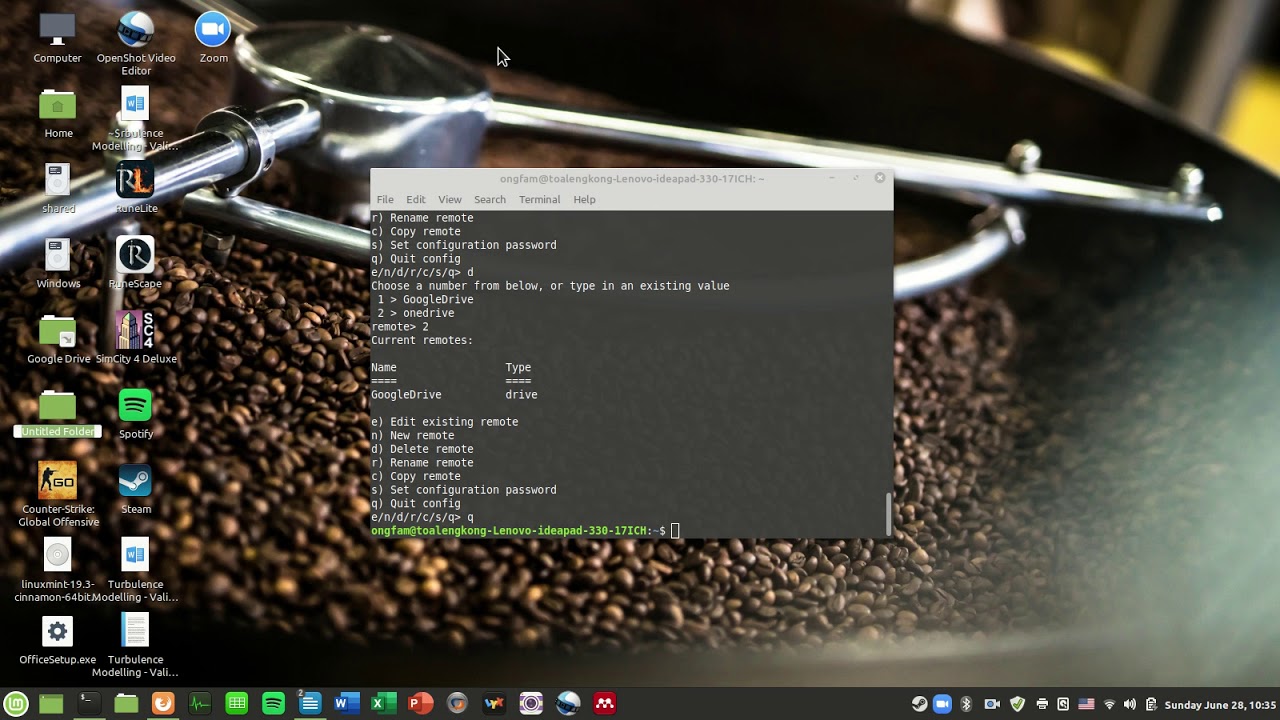Open the calendar from the clock
Viewport: 1280px width, 720px height.
1220,705
